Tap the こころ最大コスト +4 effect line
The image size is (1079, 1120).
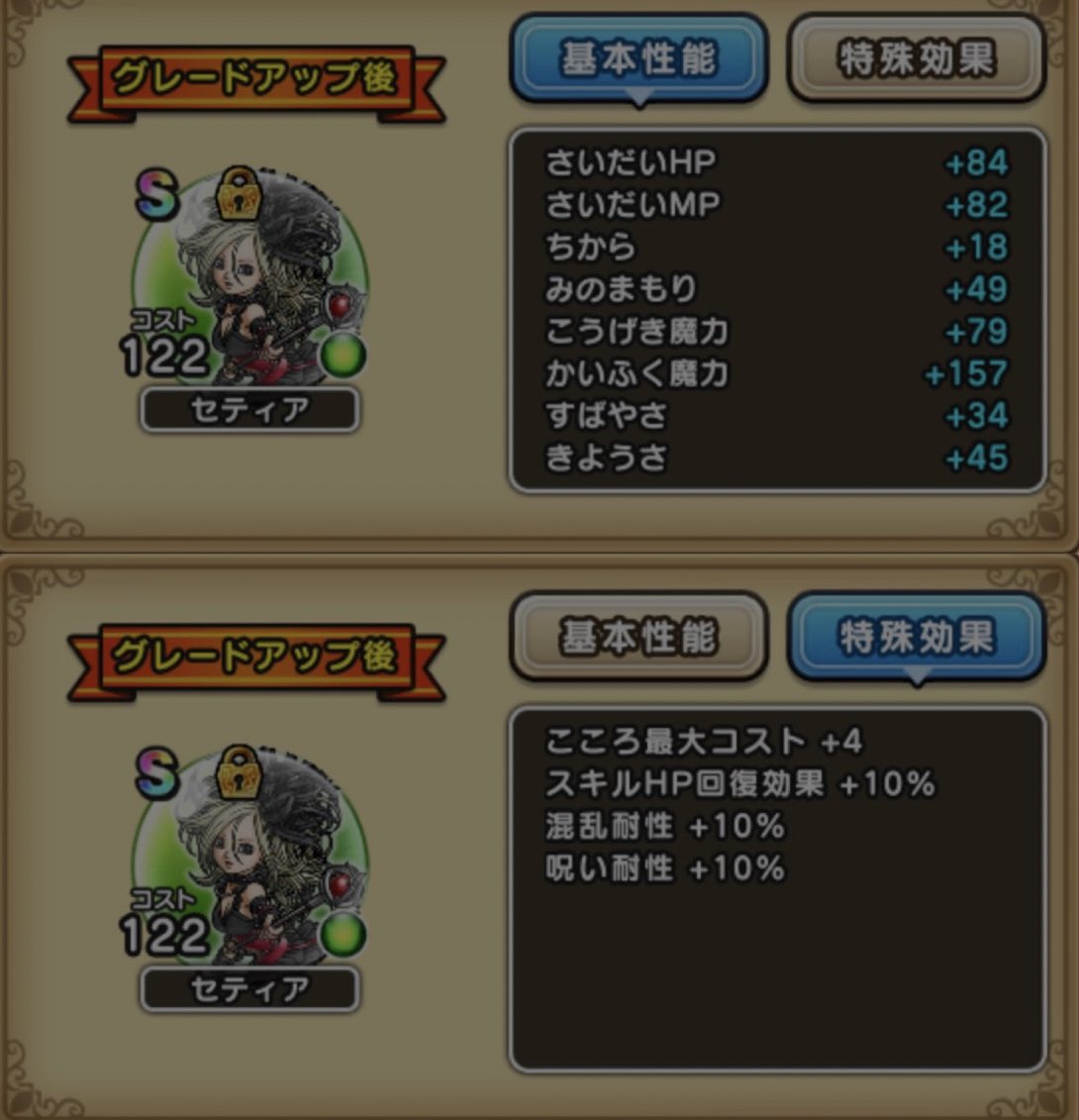point(704,742)
